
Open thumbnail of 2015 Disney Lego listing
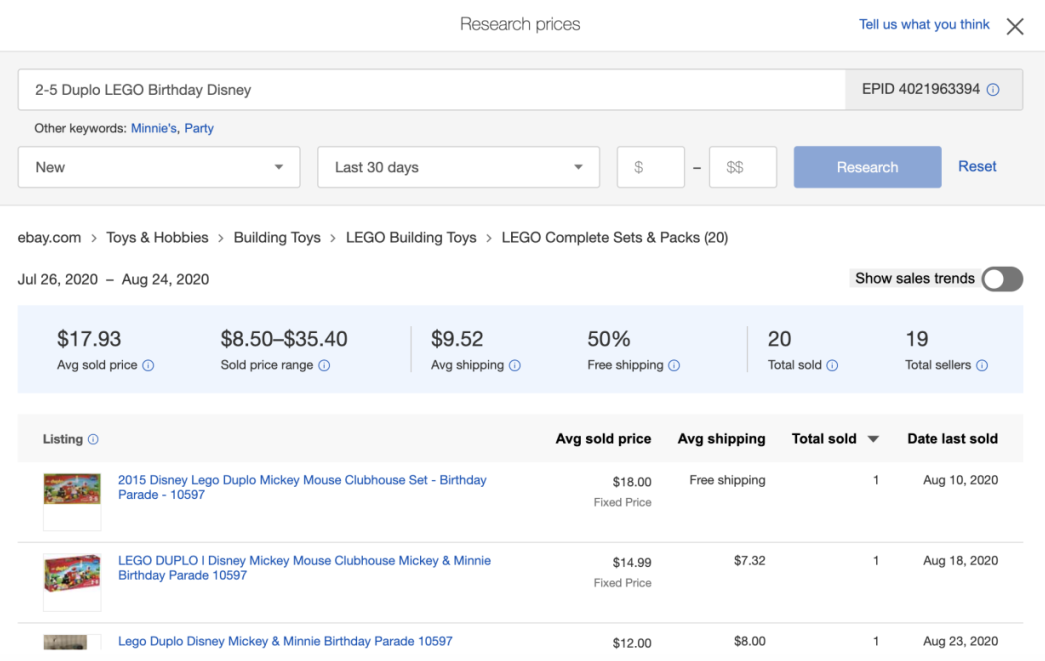tap(72, 489)
